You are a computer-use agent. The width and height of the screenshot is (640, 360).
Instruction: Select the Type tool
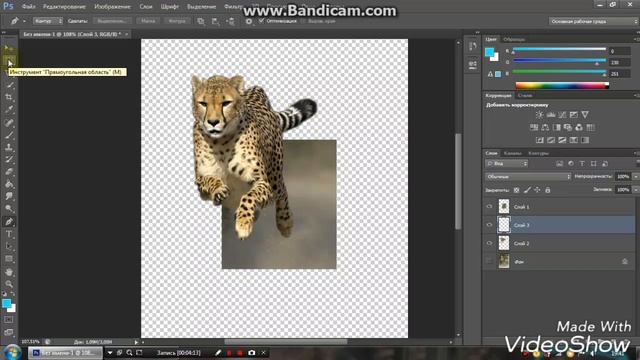(9, 234)
